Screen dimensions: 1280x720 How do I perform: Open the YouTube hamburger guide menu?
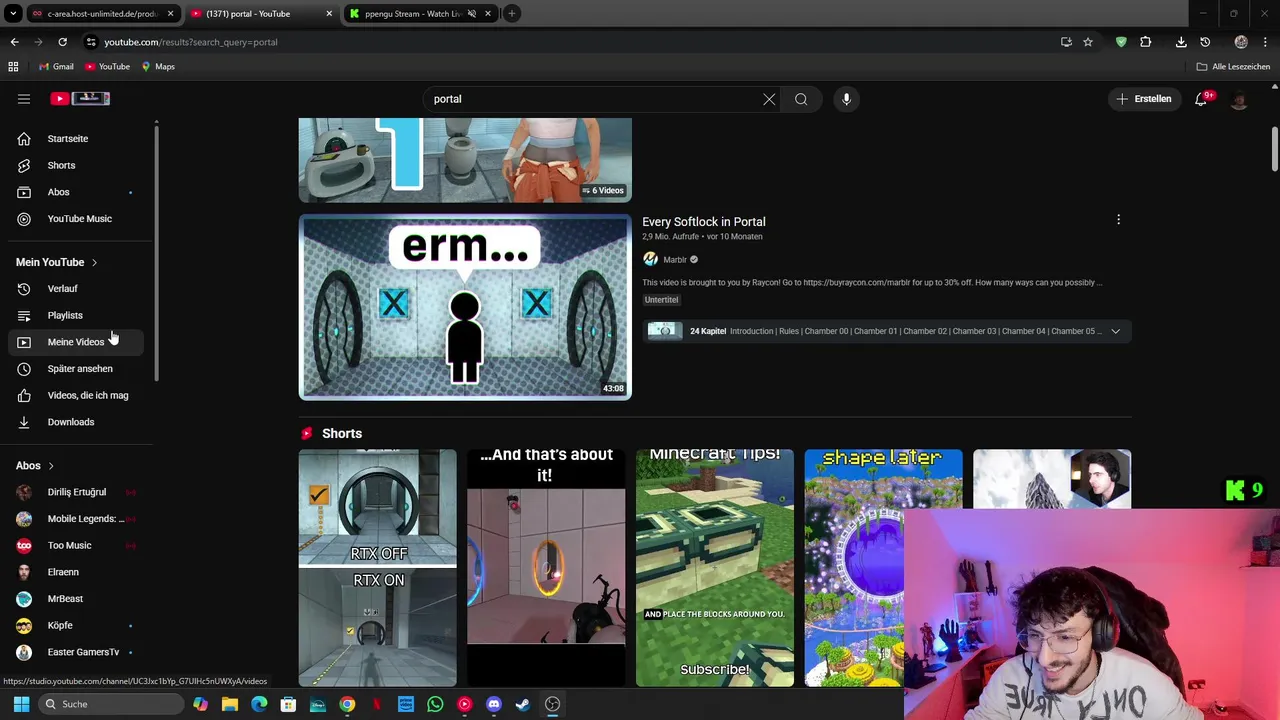pos(24,99)
